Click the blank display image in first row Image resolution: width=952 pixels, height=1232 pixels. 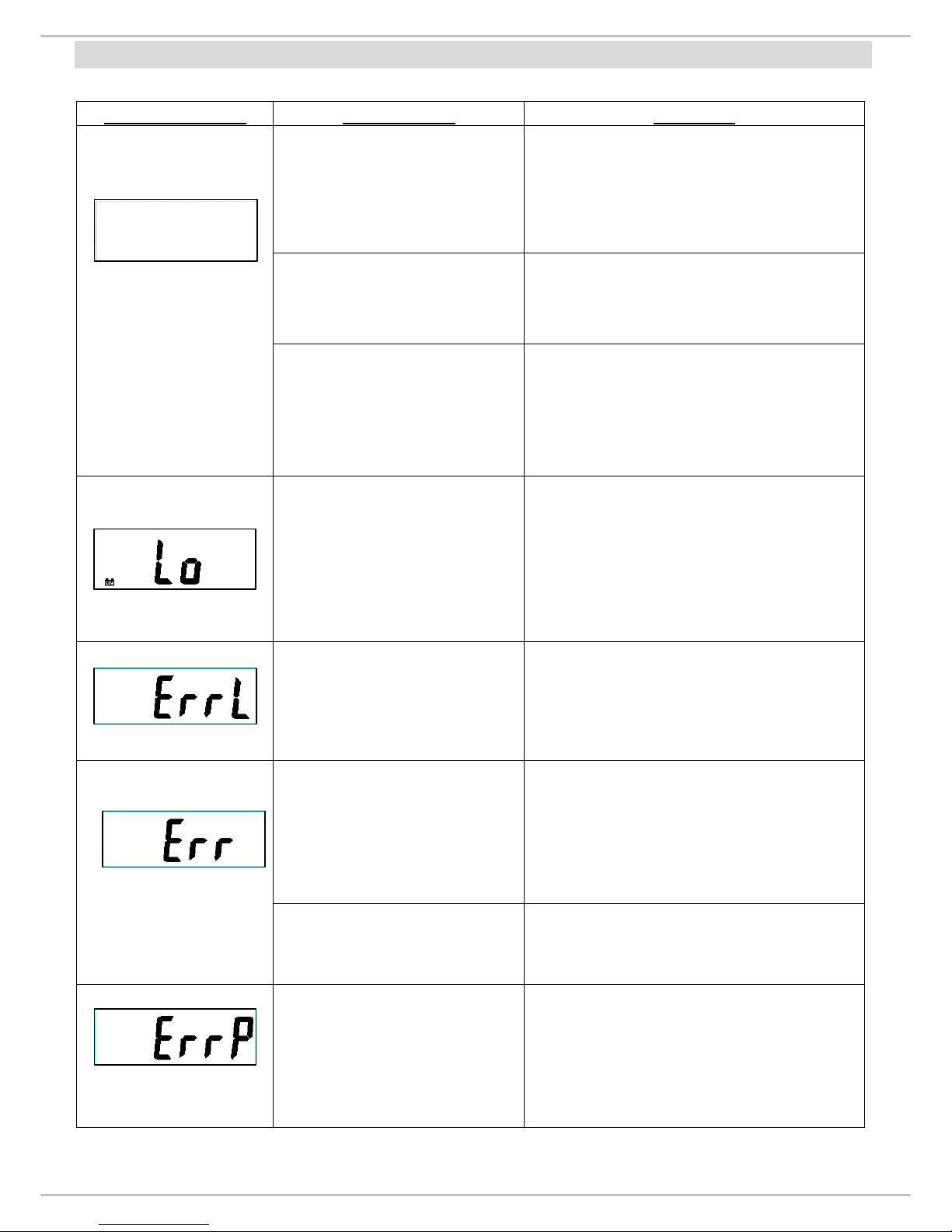pyautogui.click(x=176, y=230)
